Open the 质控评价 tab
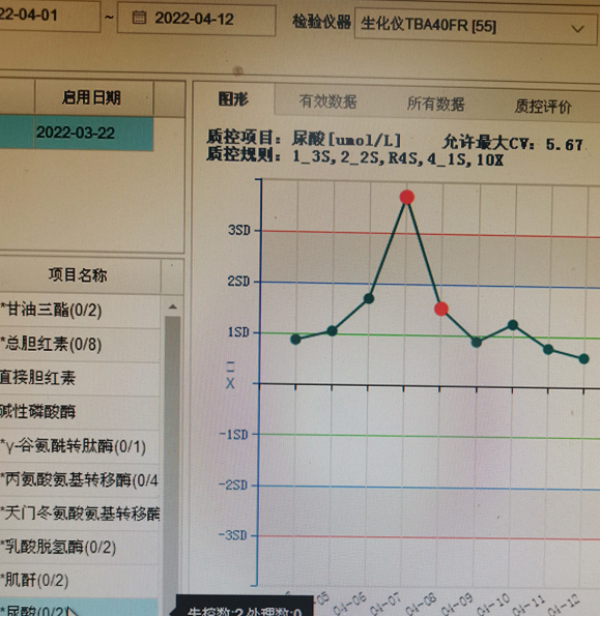 543,105
